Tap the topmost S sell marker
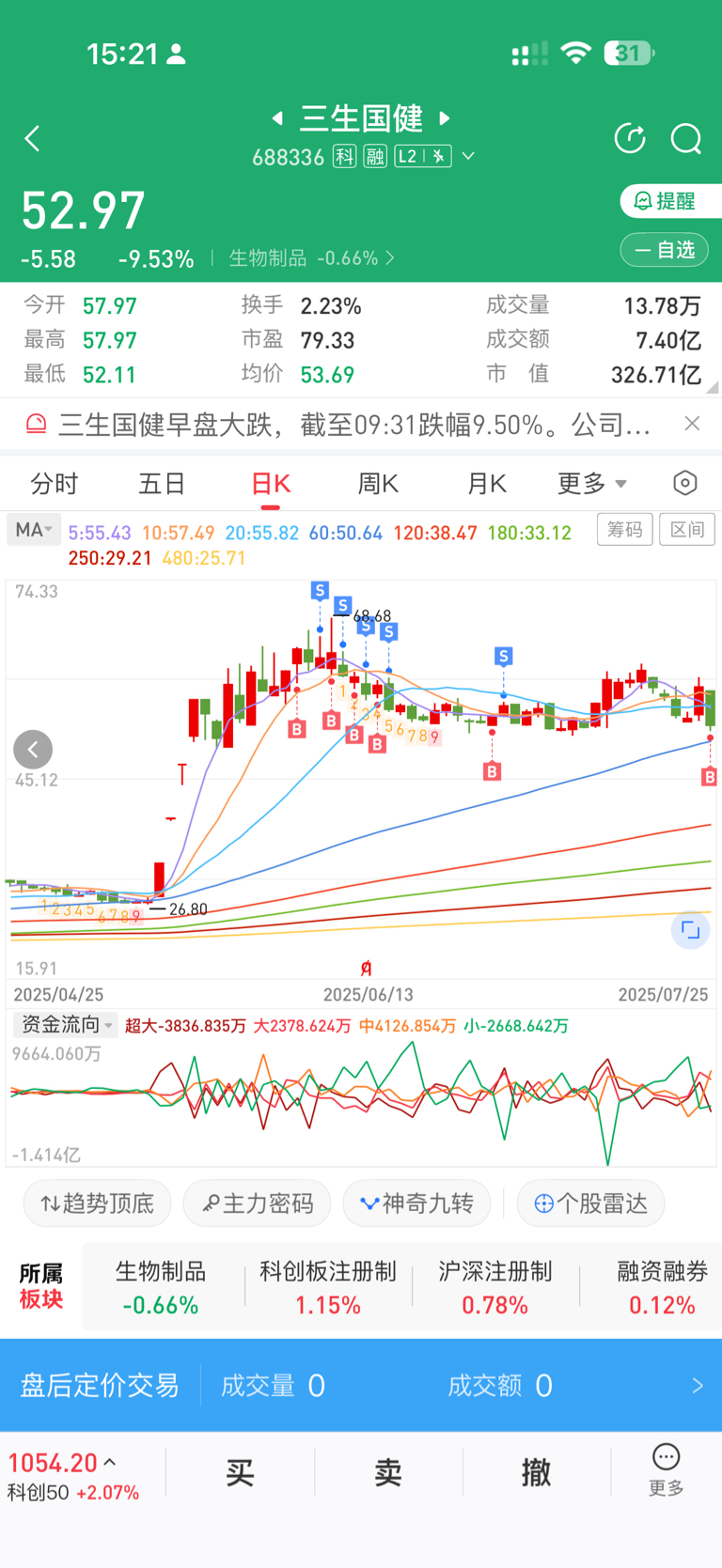 pos(320,590)
